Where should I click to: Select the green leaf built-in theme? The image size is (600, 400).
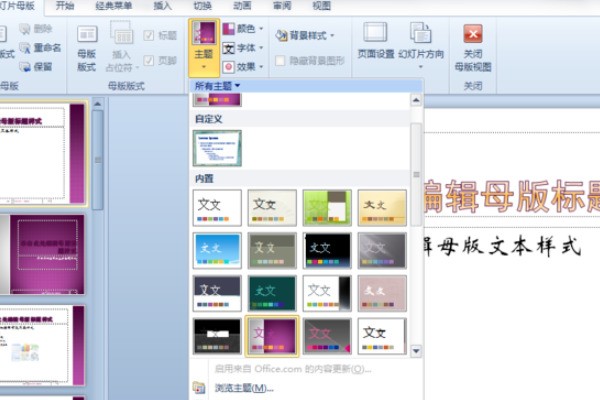coord(327,208)
